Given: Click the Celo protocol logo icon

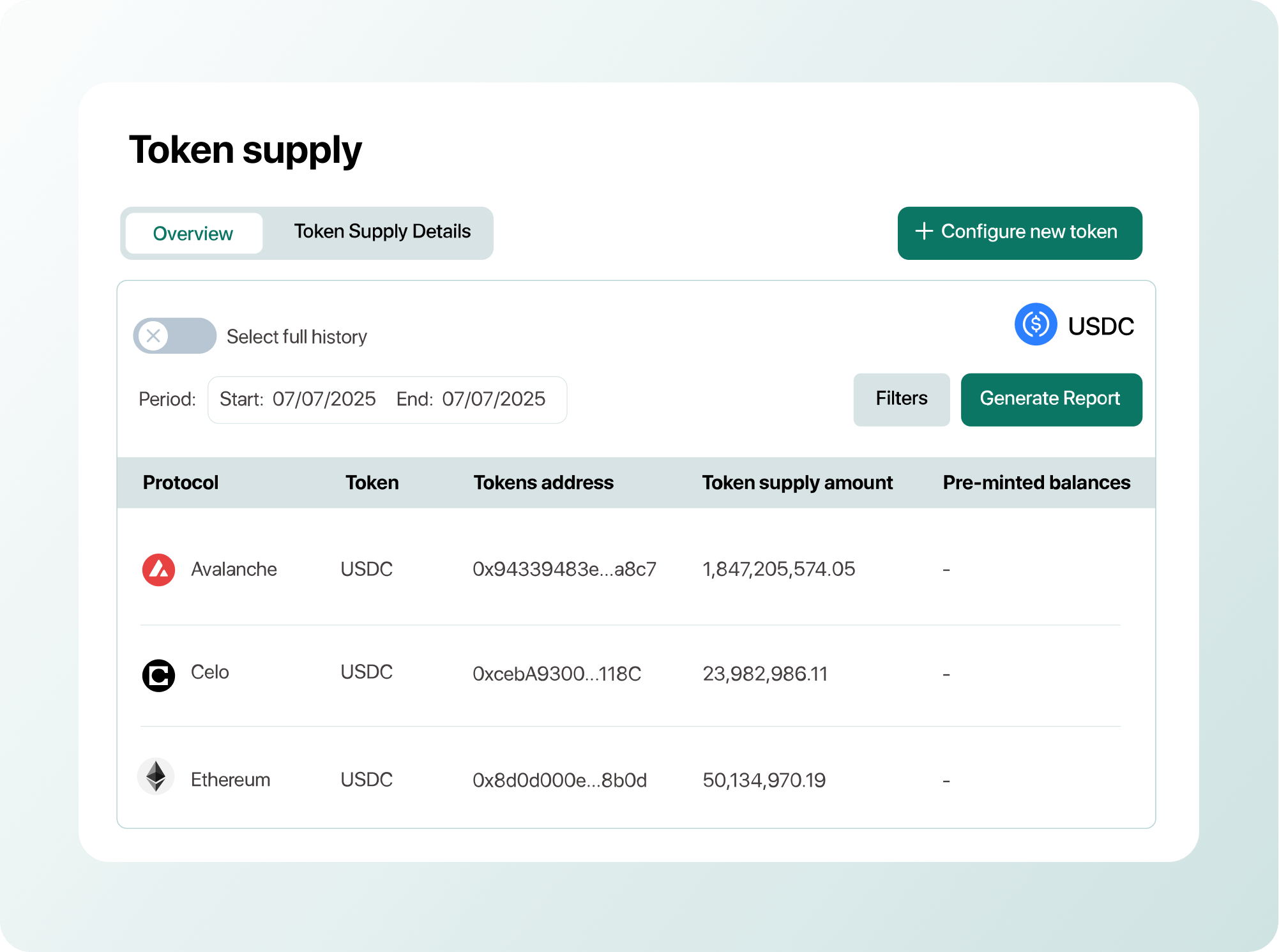Looking at the screenshot, I should pos(158,675).
